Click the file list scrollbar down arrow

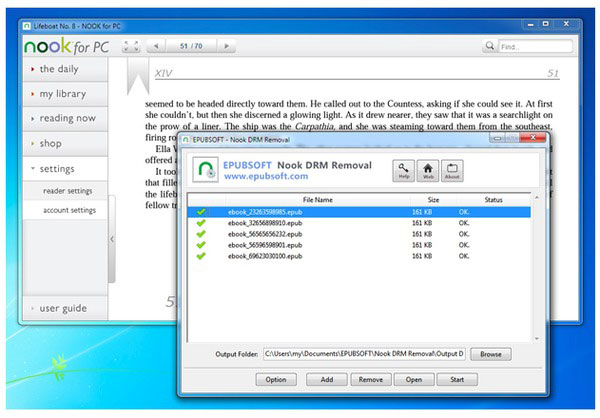(x=536, y=339)
